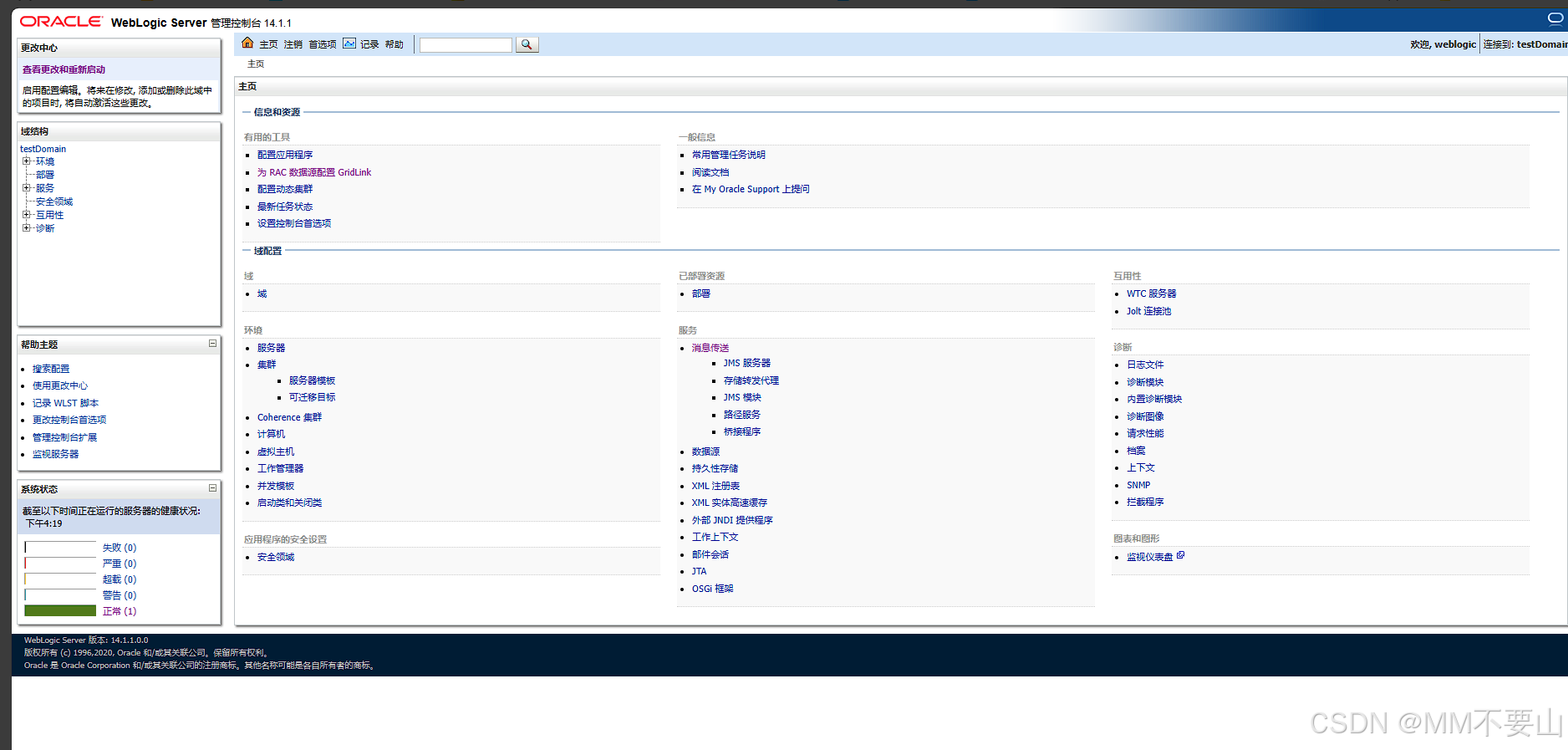Select 安全领域 in the domain tree
This screenshot has height=750, width=1568.
point(54,202)
